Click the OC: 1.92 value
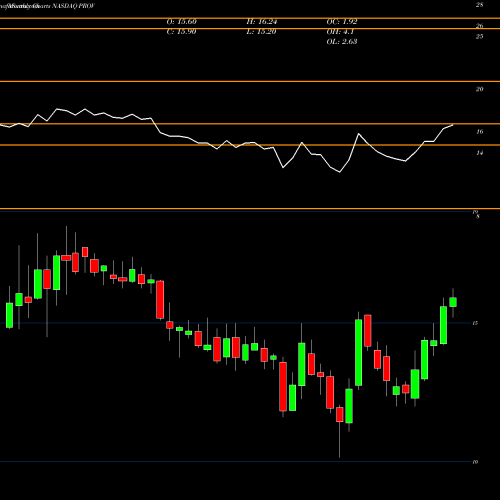The height and width of the screenshot is (500, 500). click(342, 22)
